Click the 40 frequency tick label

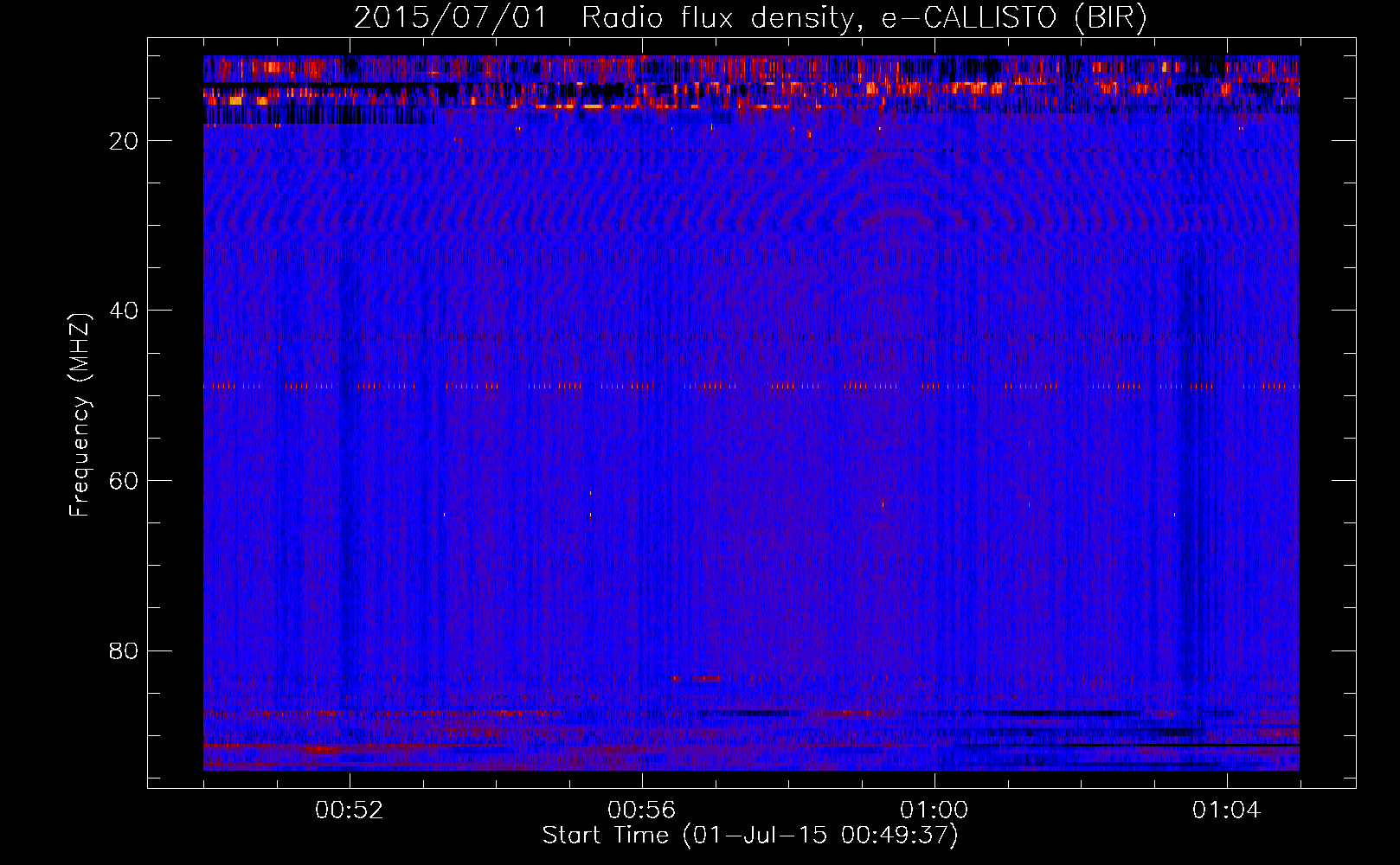(x=124, y=311)
